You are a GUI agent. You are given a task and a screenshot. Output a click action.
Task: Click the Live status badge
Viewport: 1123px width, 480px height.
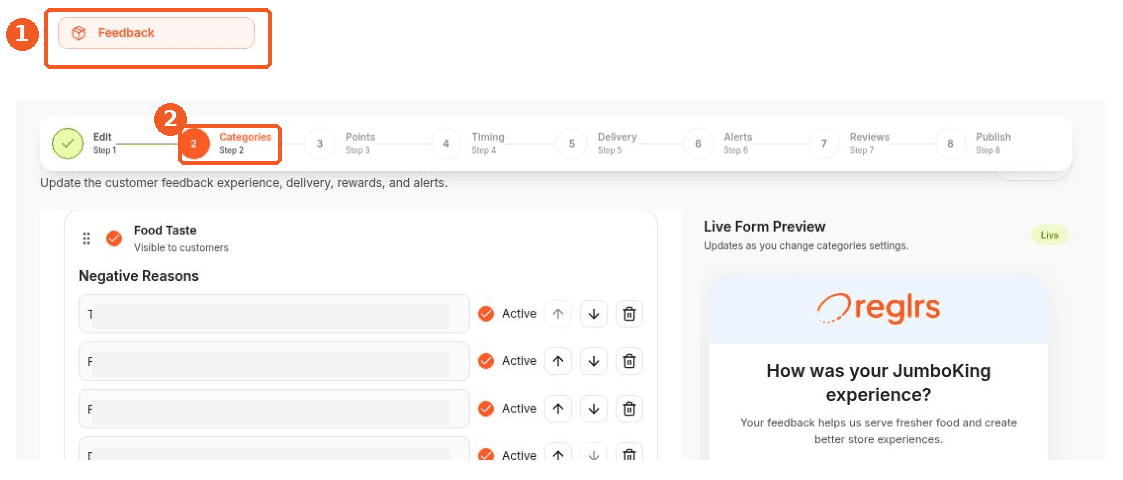[x=1049, y=235]
